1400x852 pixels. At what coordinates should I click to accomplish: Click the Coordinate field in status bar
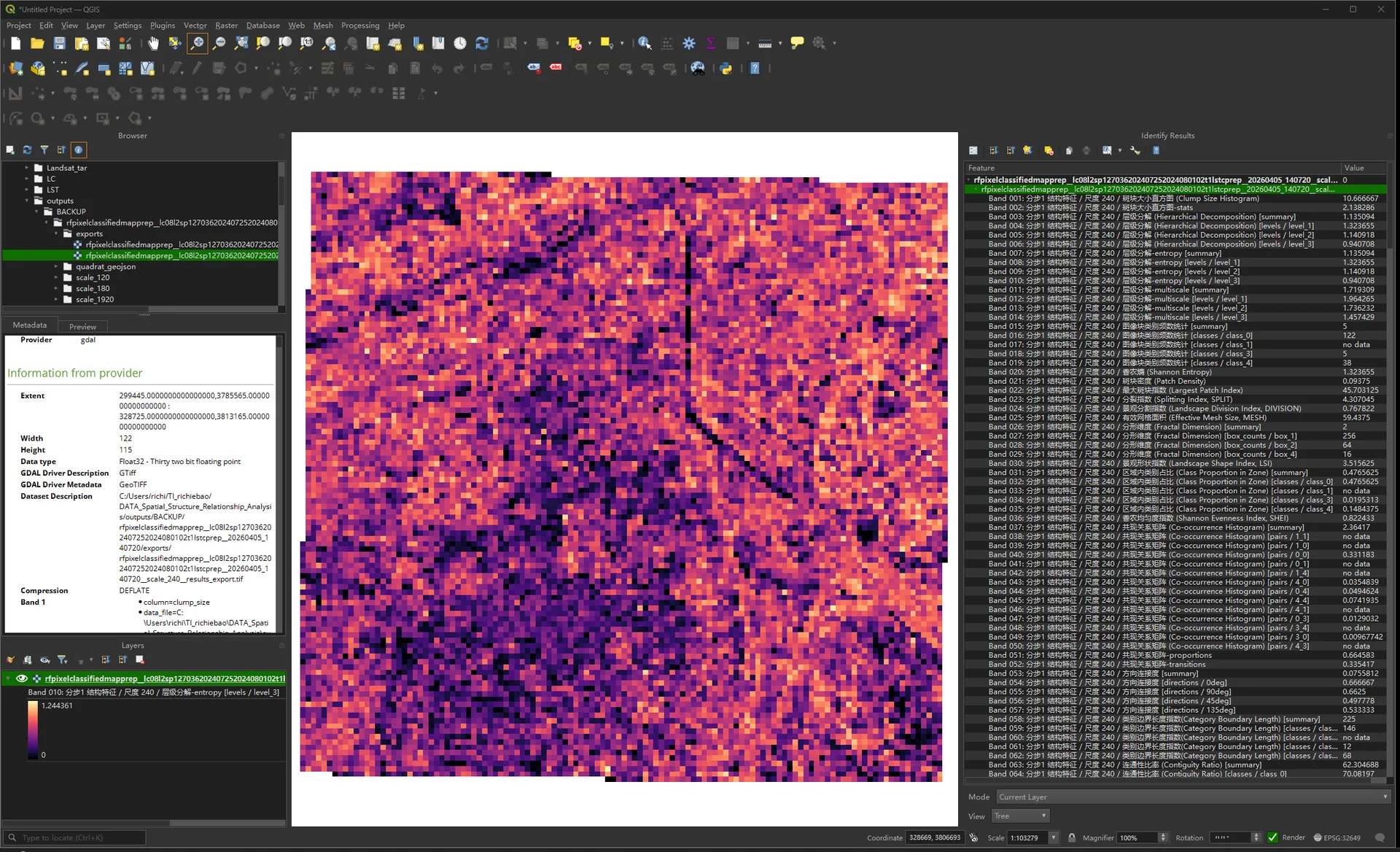point(936,837)
